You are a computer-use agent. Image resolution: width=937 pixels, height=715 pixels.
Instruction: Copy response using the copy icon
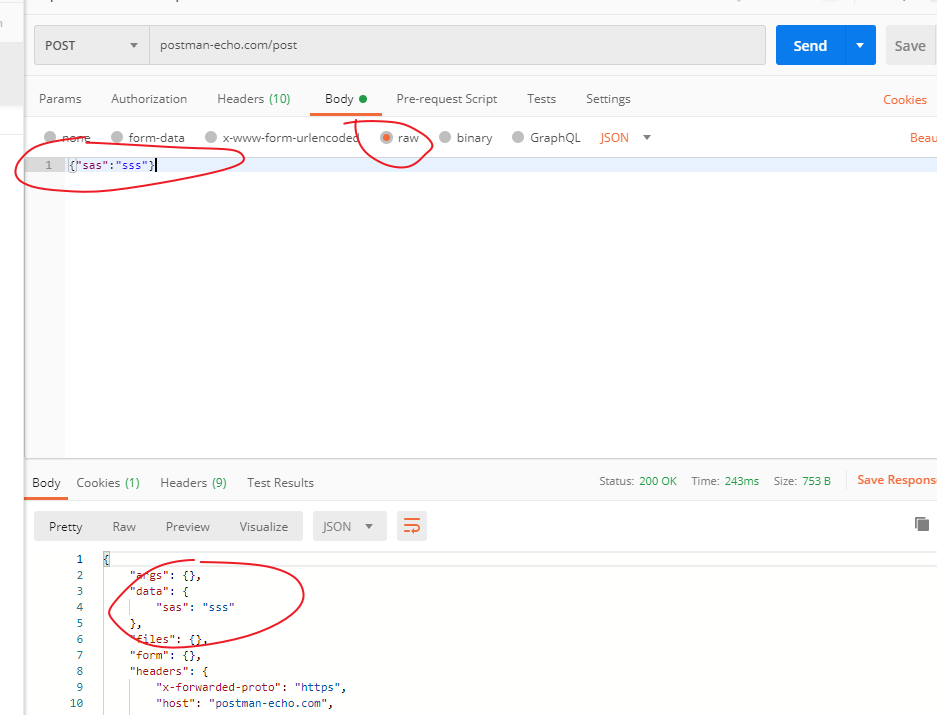(x=921, y=524)
